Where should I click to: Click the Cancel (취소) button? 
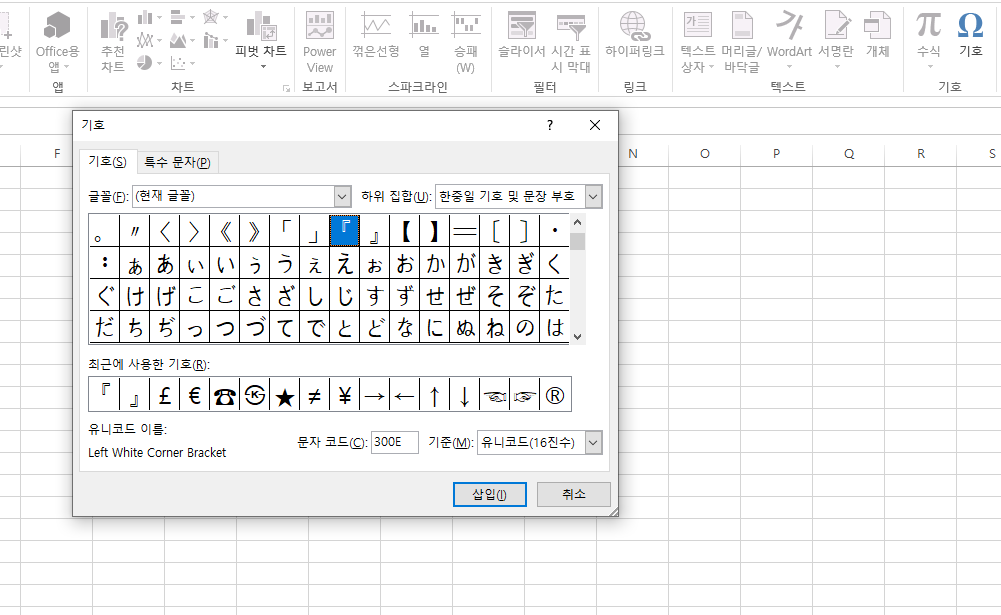click(x=574, y=494)
